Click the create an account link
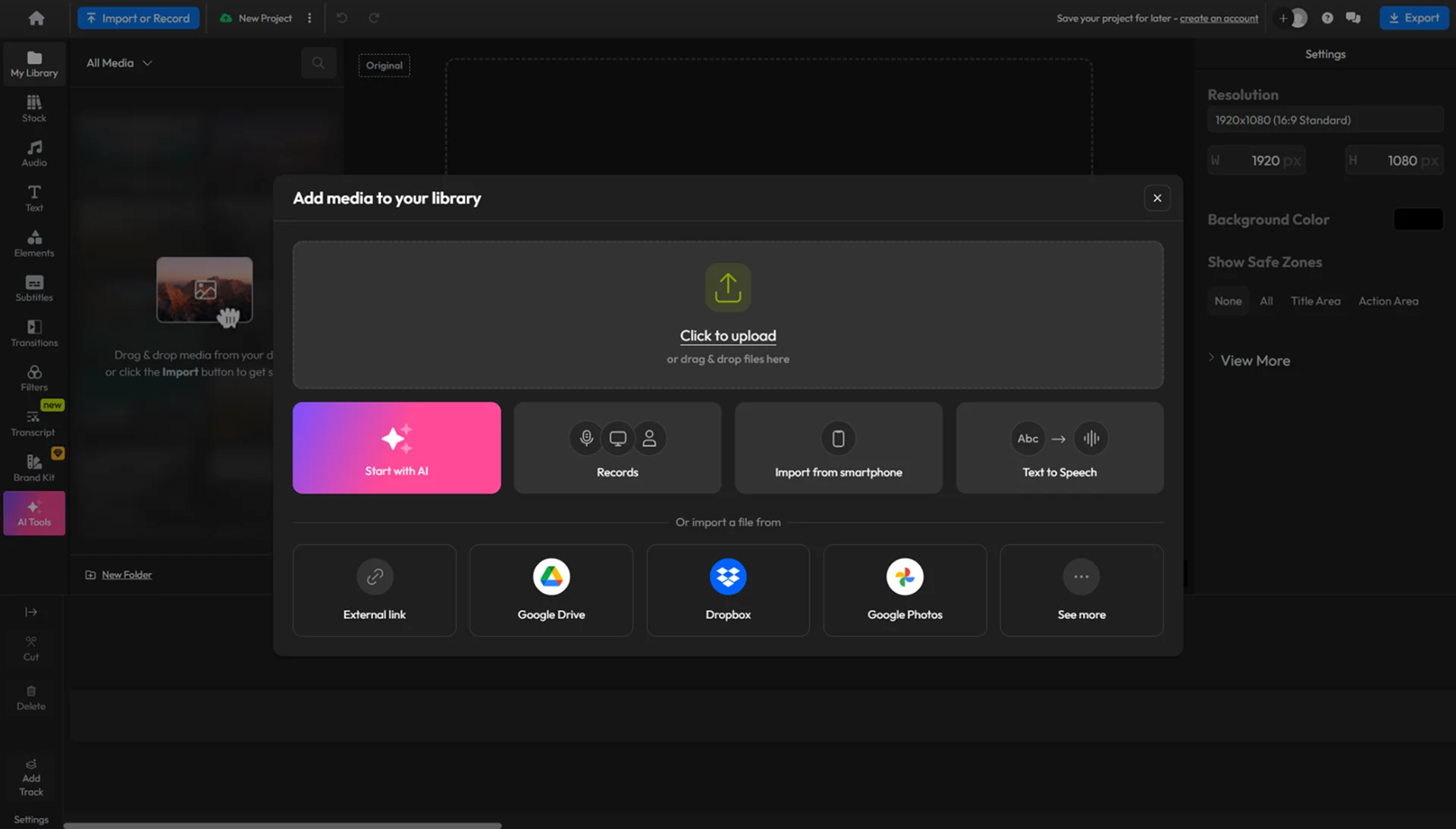The image size is (1456, 829). pos(1218,17)
